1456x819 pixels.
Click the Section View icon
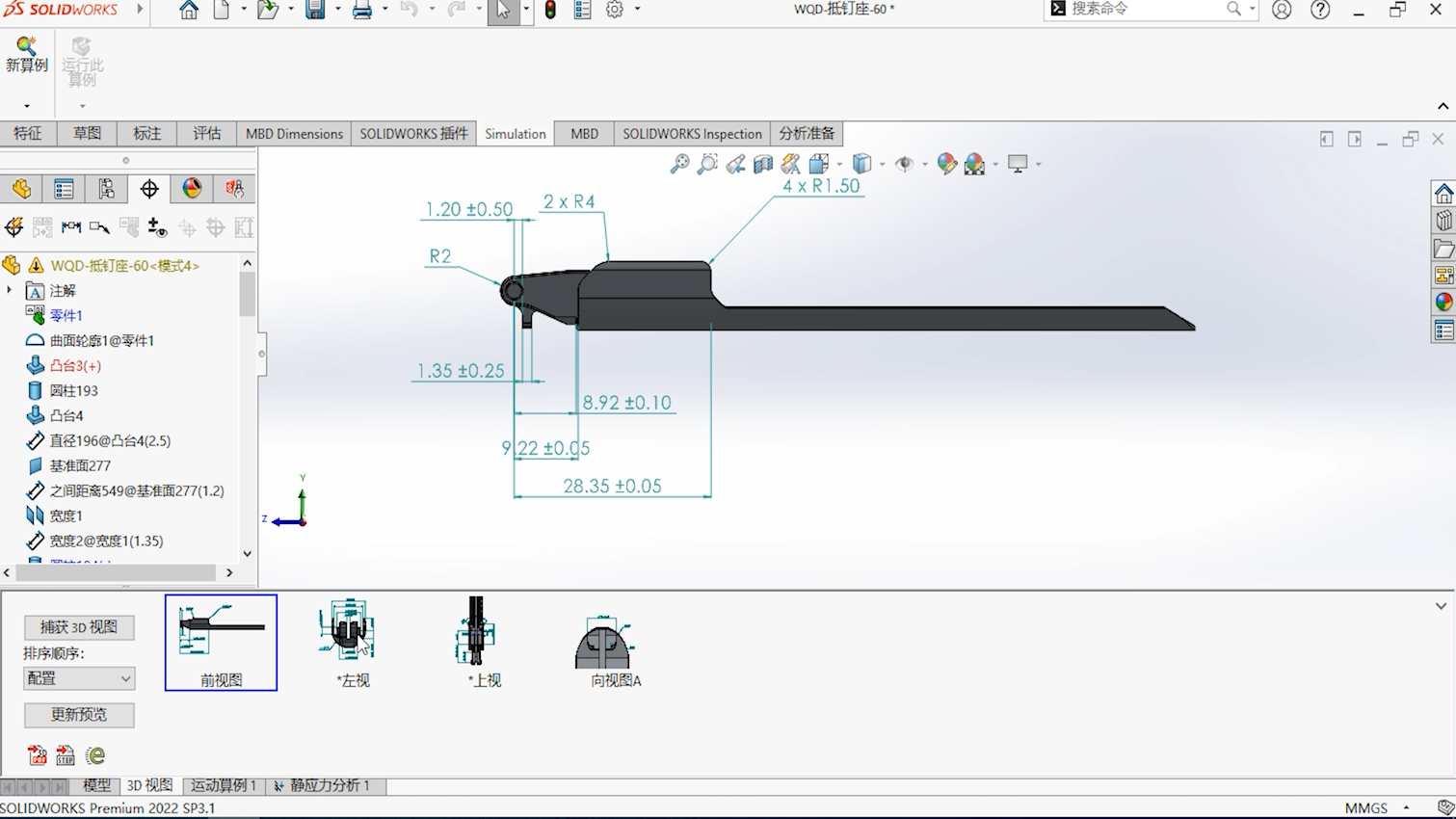[x=763, y=164]
